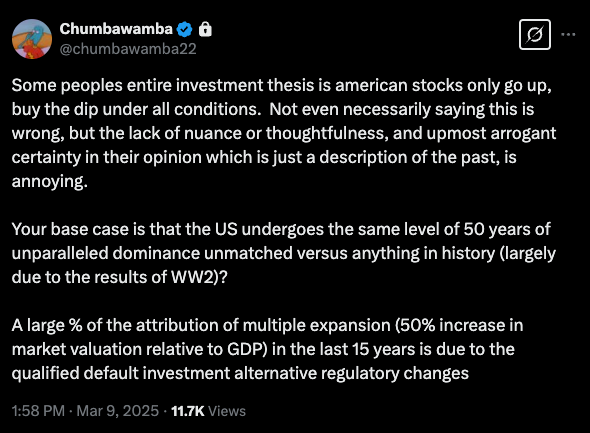Image resolution: width=590 pixels, height=433 pixels.
Task: Open Chumbawamba's profile picture avatar
Action: pyautogui.click(x=32, y=39)
